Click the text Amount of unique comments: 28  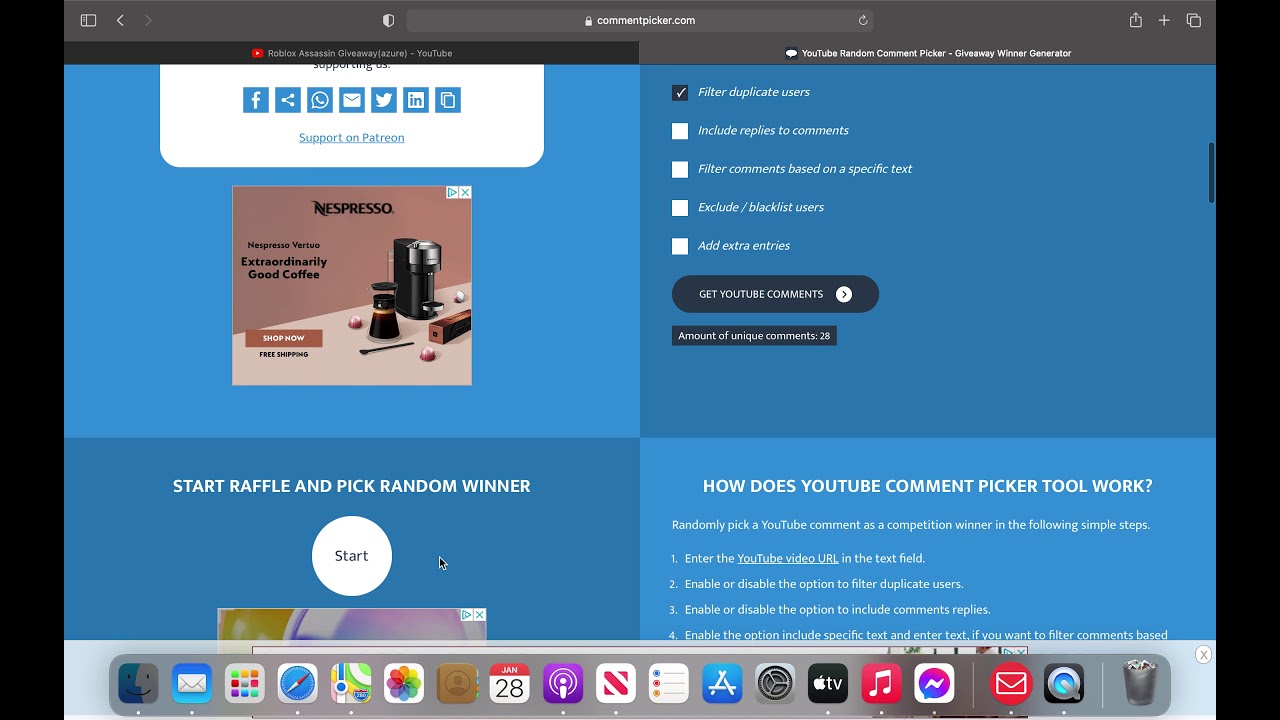coord(754,336)
